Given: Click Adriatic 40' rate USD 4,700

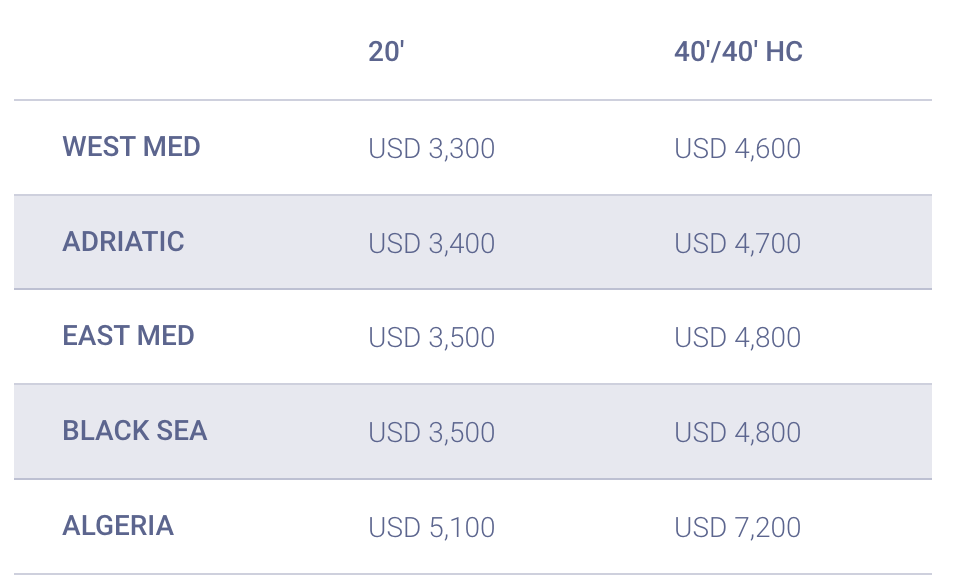Looking at the screenshot, I should [737, 244].
